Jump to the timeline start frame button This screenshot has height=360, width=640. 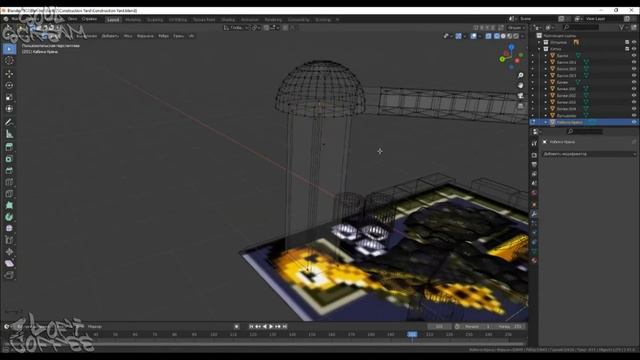click(251, 327)
